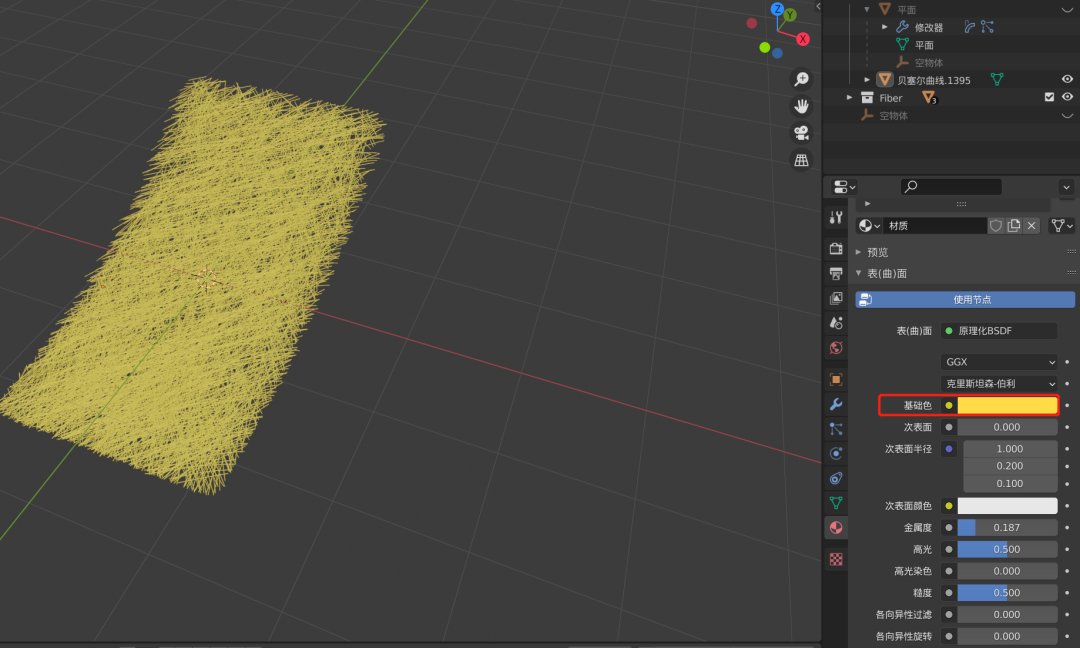Open the Tool properties tab
1080x648 pixels.
coord(836,218)
